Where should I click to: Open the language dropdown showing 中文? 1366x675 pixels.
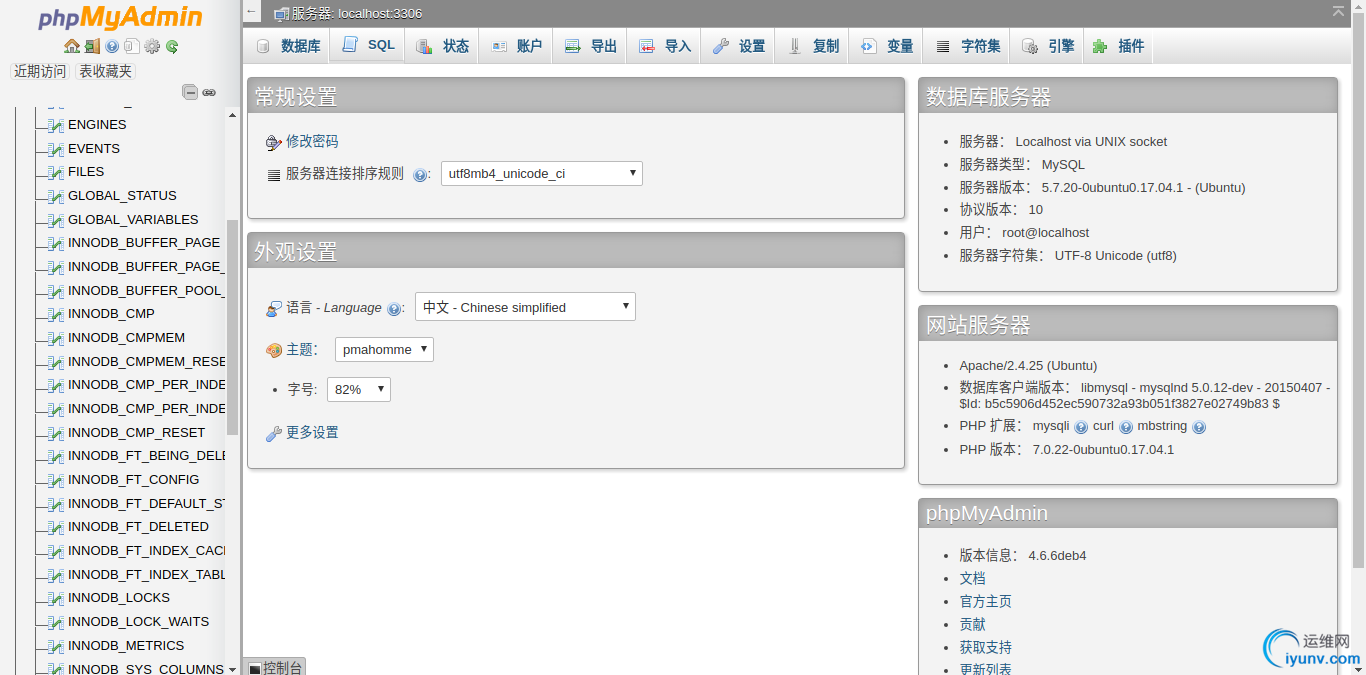[x=525, y=307]
